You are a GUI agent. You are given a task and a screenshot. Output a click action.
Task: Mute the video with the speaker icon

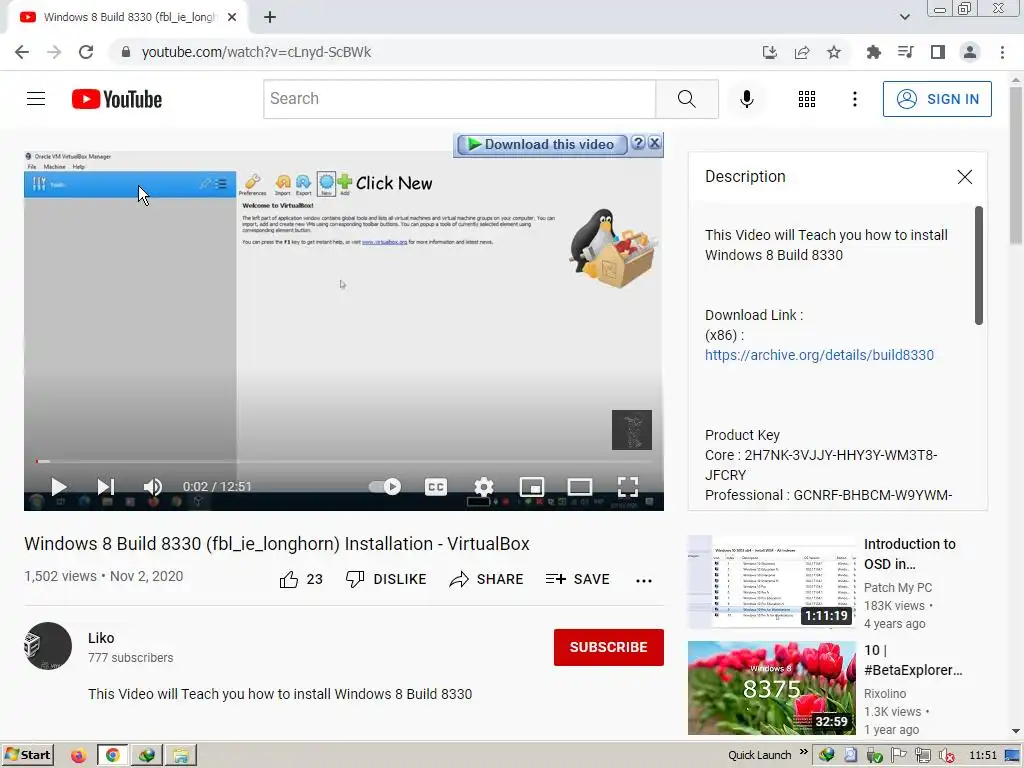[x=152, y=487]
